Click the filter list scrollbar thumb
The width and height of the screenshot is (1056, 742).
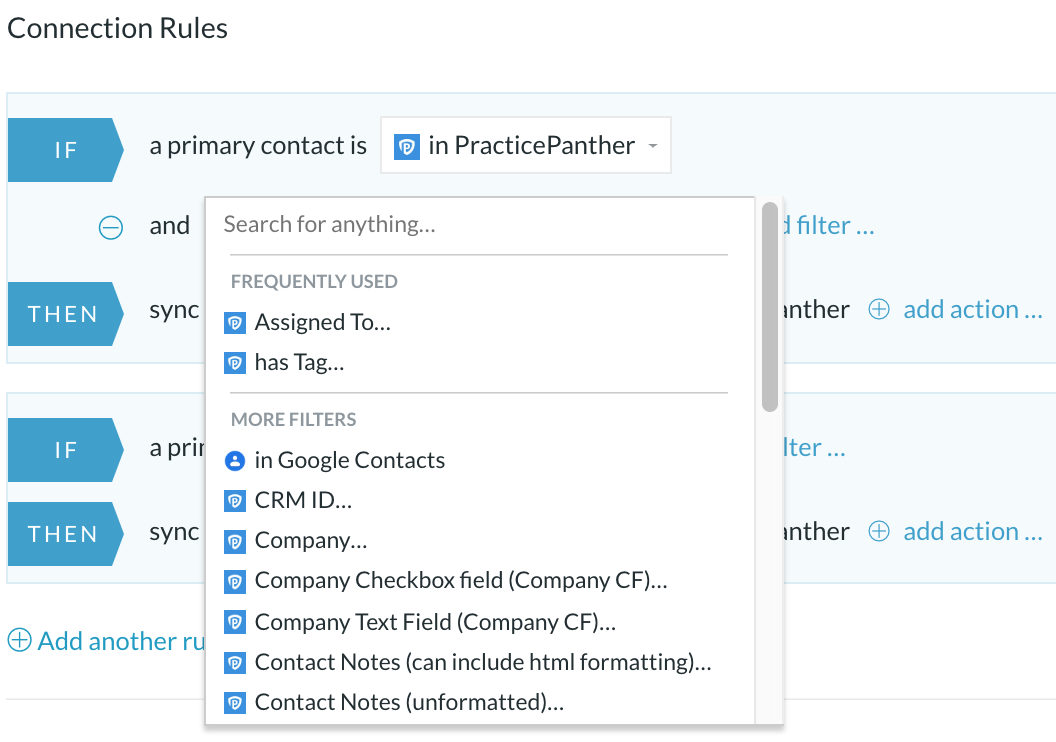click(x=770, y=306)
